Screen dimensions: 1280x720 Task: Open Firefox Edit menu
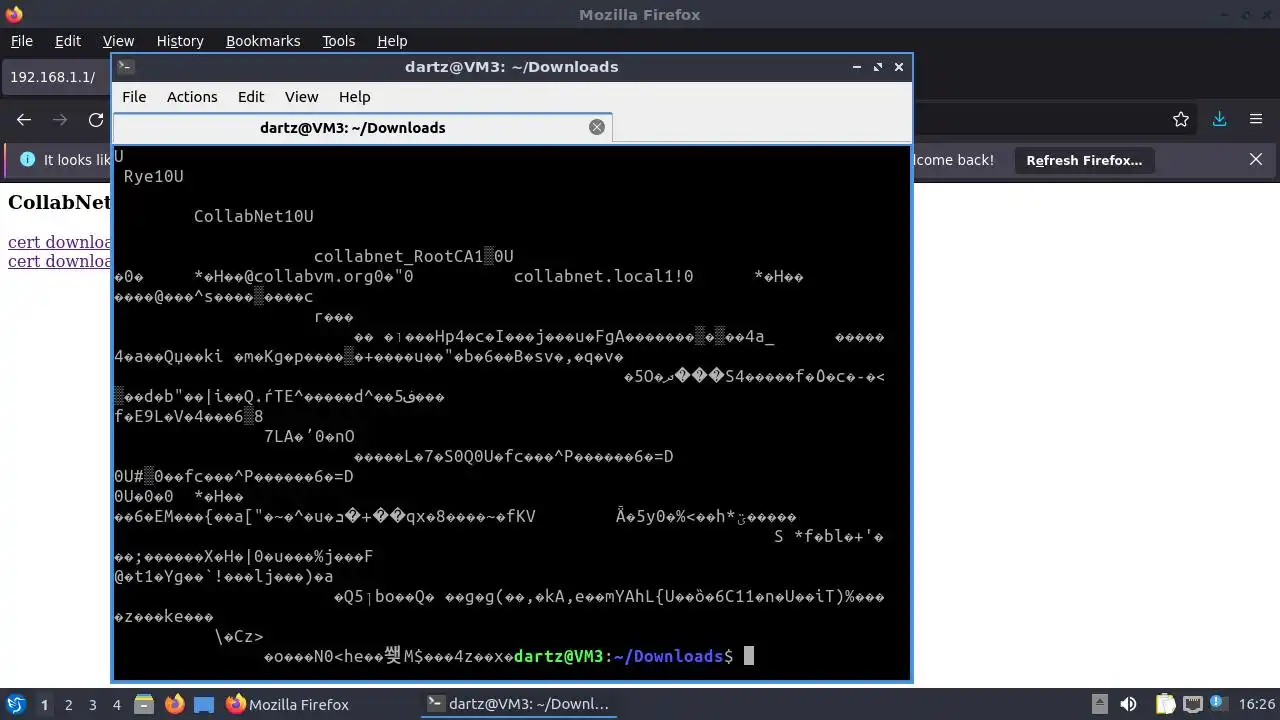[x=68, y=41]
